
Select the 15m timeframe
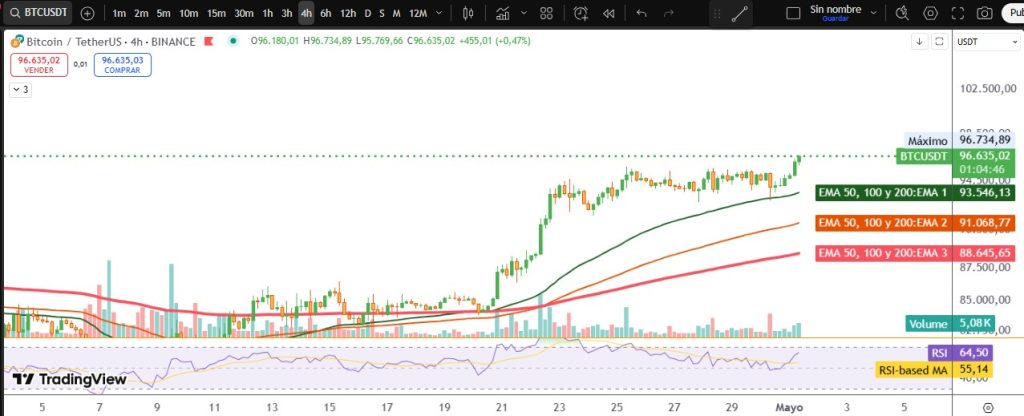[x=216, y=13]
